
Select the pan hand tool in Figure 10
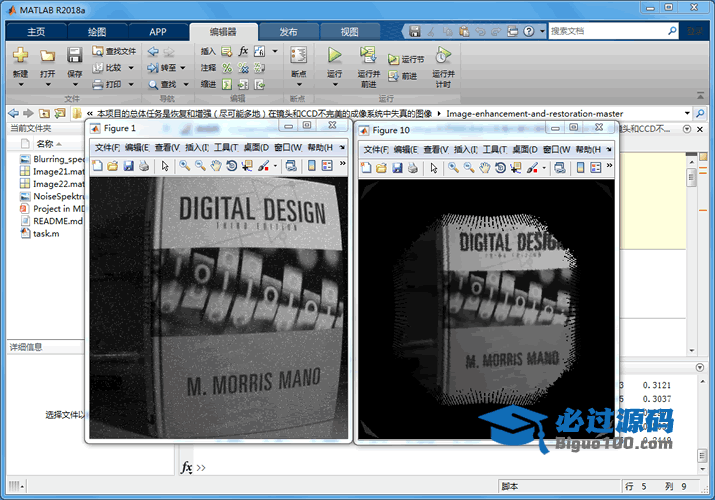[484, 168]
